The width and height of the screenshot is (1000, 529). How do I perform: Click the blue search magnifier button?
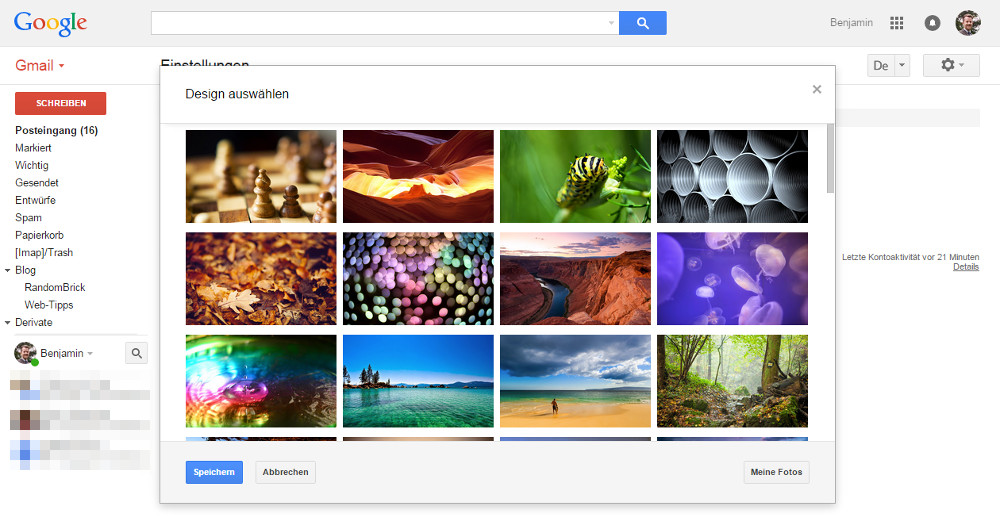[642, 23]
